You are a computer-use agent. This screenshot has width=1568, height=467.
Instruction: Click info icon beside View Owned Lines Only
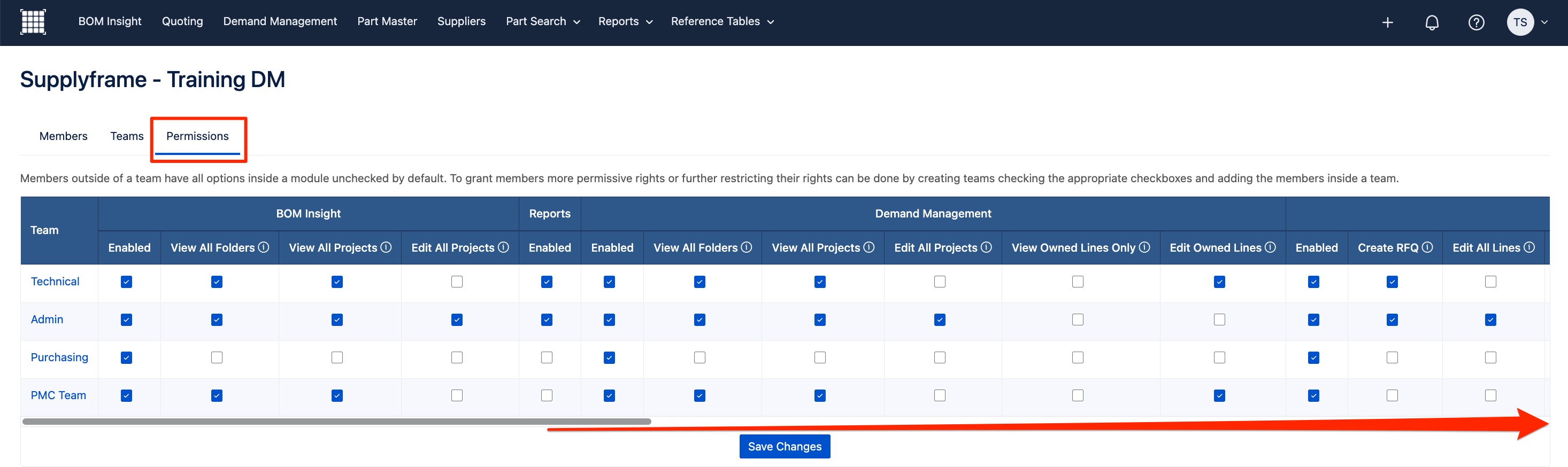click(1144, 247)
